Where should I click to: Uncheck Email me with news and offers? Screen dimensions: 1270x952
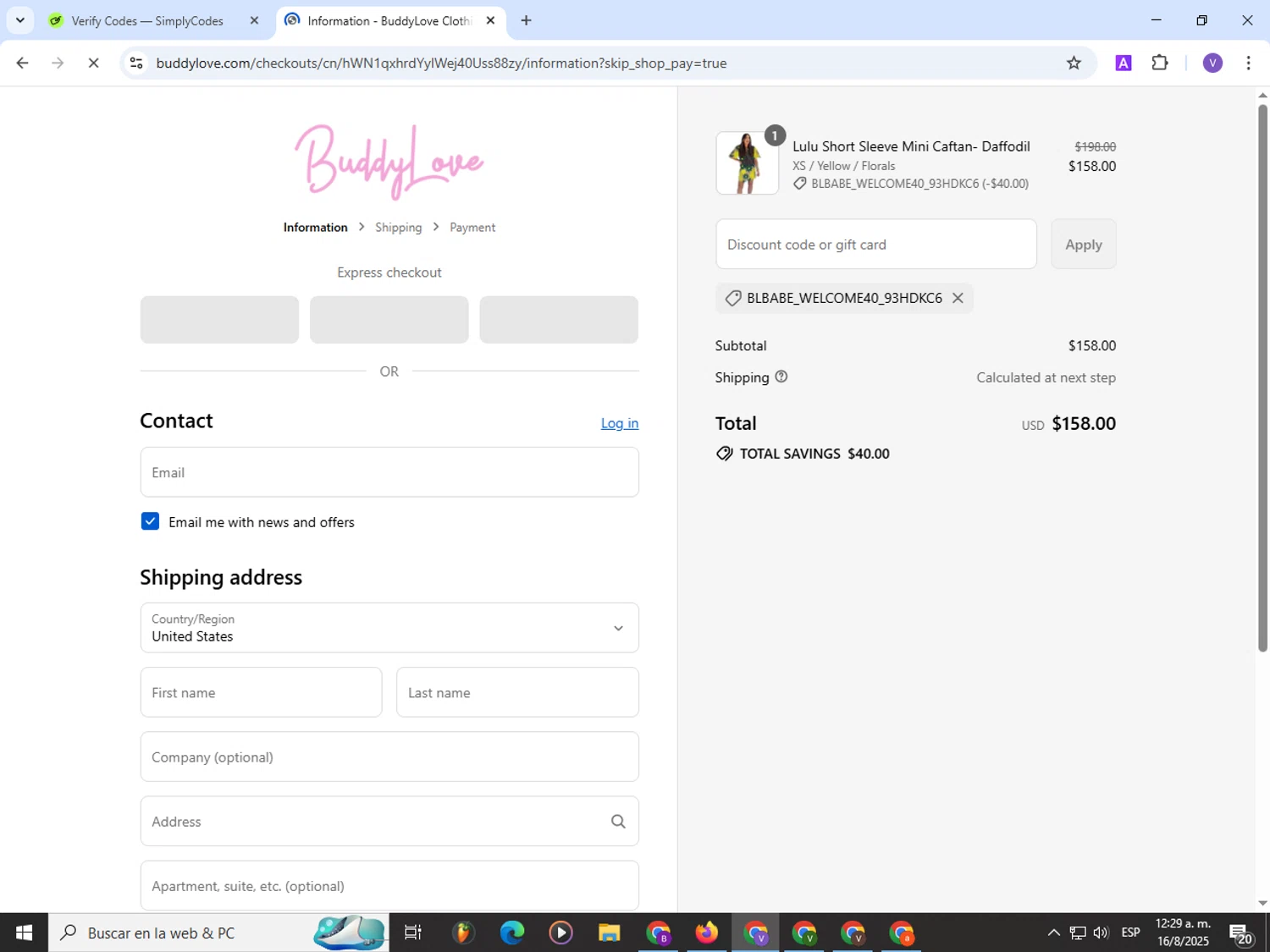(150, 521)
